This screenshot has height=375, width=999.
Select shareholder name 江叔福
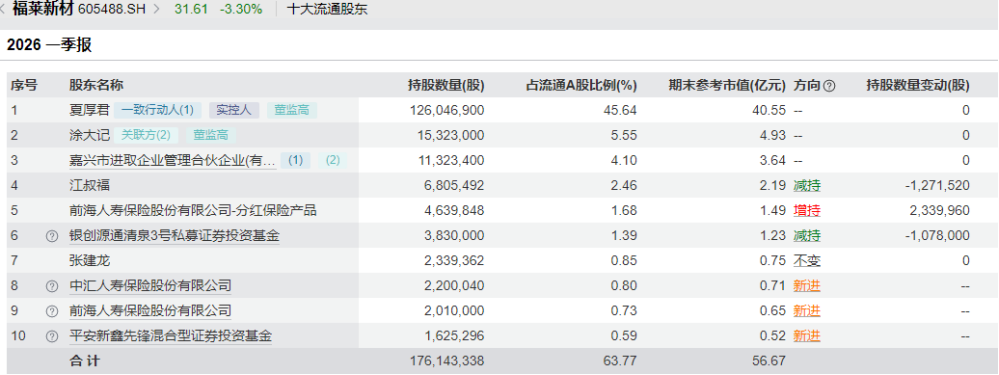tap(89, 186)
